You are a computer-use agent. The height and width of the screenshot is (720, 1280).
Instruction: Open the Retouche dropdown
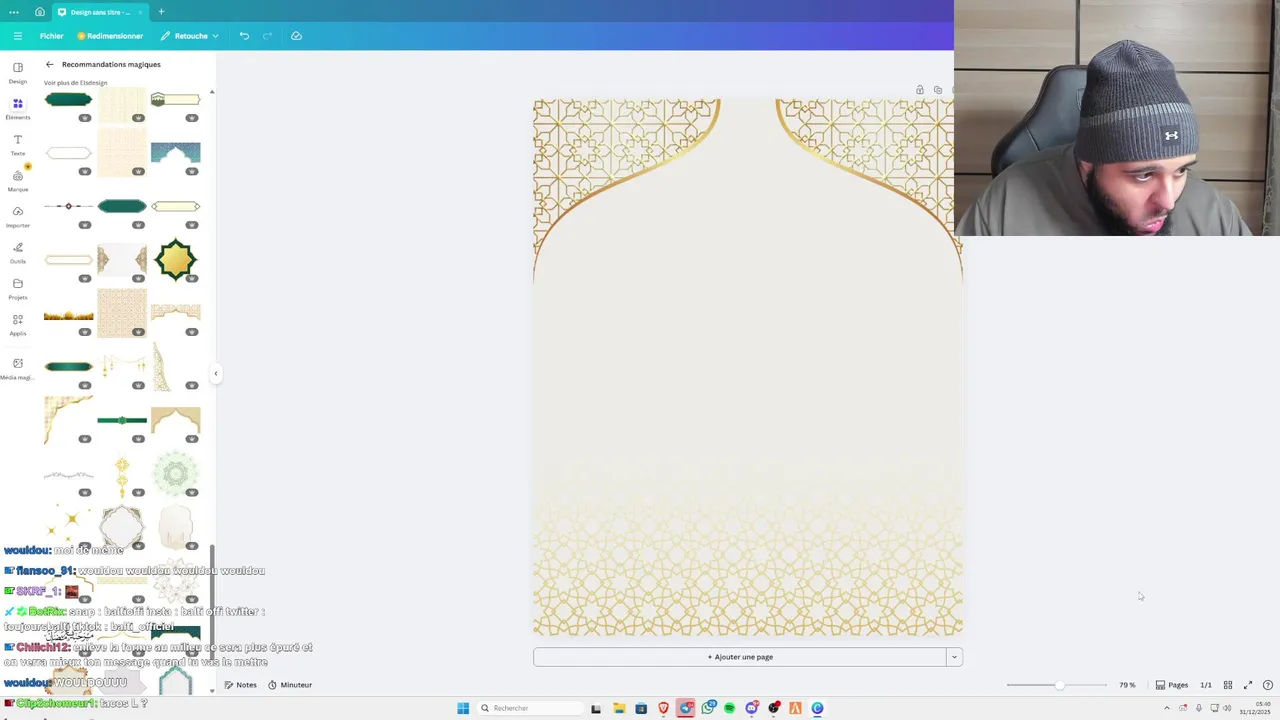[190, 36]
